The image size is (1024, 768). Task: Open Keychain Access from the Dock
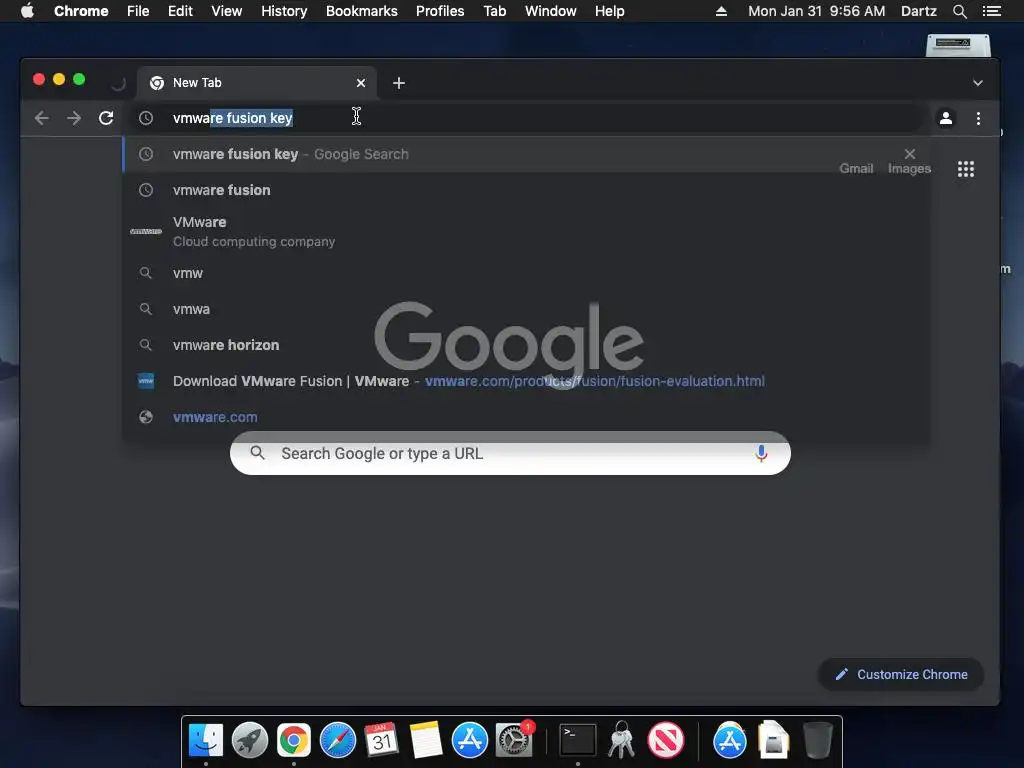[x=622, y=740]
